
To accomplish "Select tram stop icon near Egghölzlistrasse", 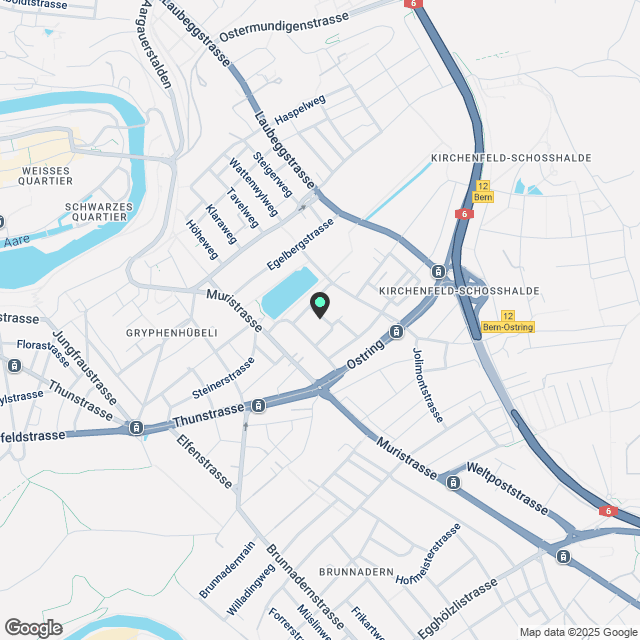I will point(563,556).
